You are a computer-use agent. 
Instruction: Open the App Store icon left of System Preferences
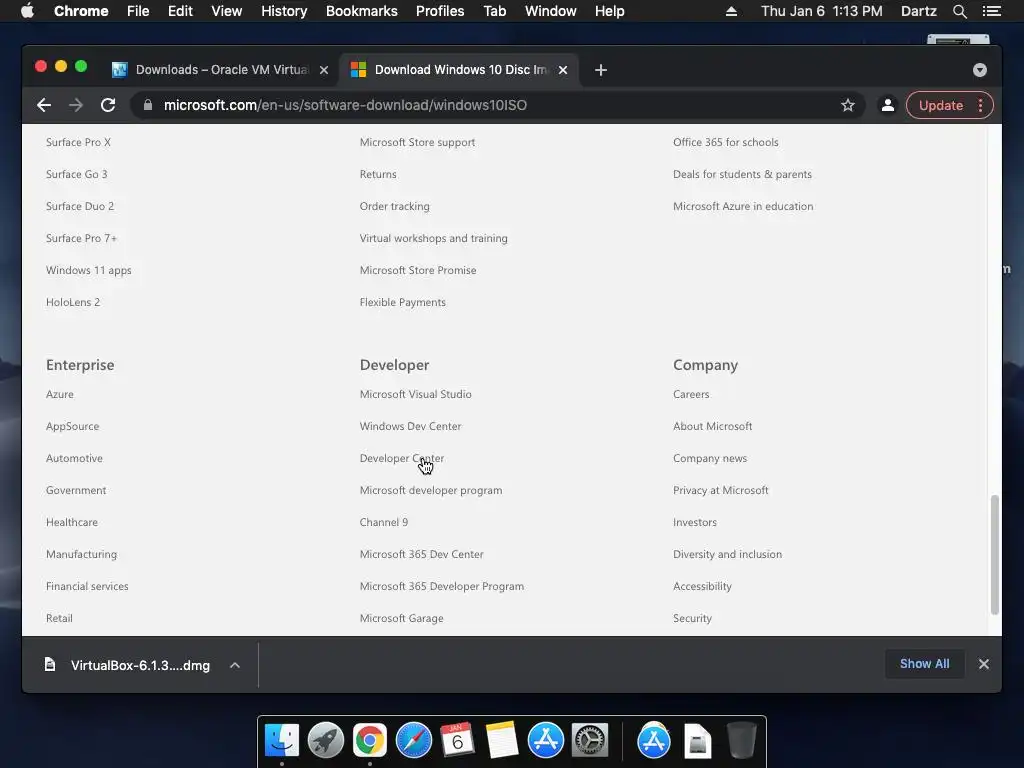[x=545, y=740]
